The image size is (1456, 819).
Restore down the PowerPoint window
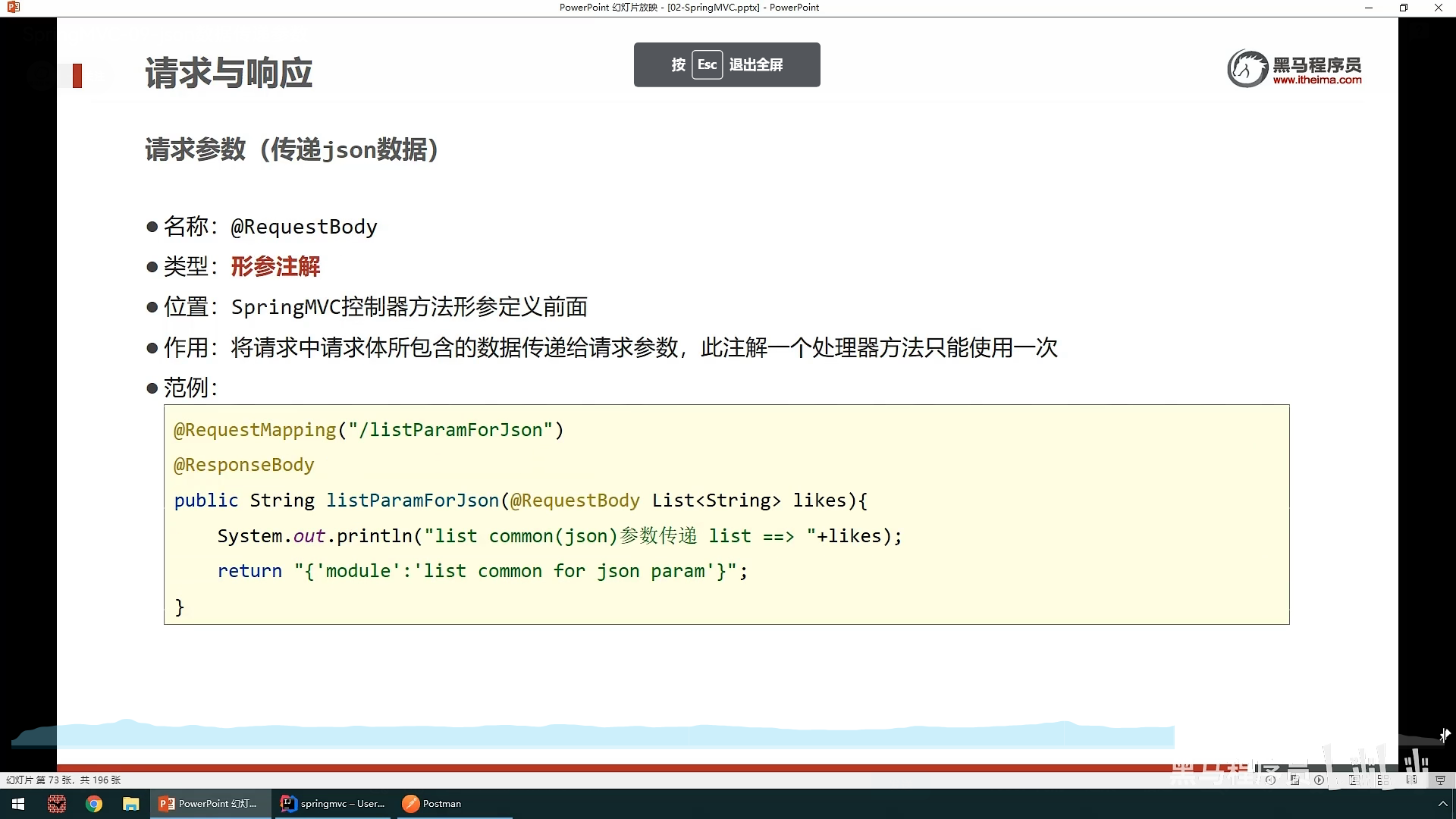pos(1404,8)
